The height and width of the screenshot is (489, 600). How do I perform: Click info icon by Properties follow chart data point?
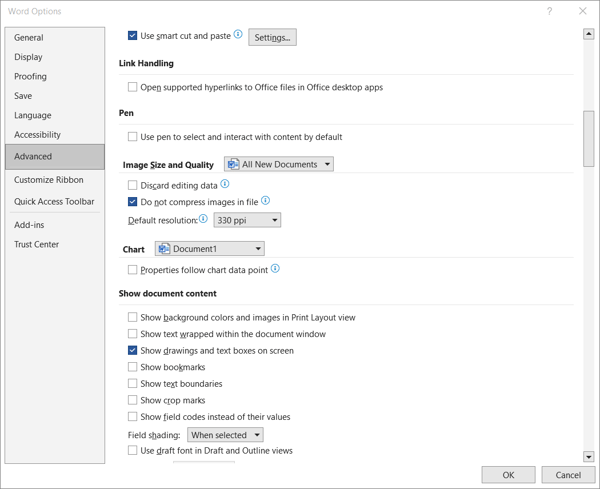[275, 269]
